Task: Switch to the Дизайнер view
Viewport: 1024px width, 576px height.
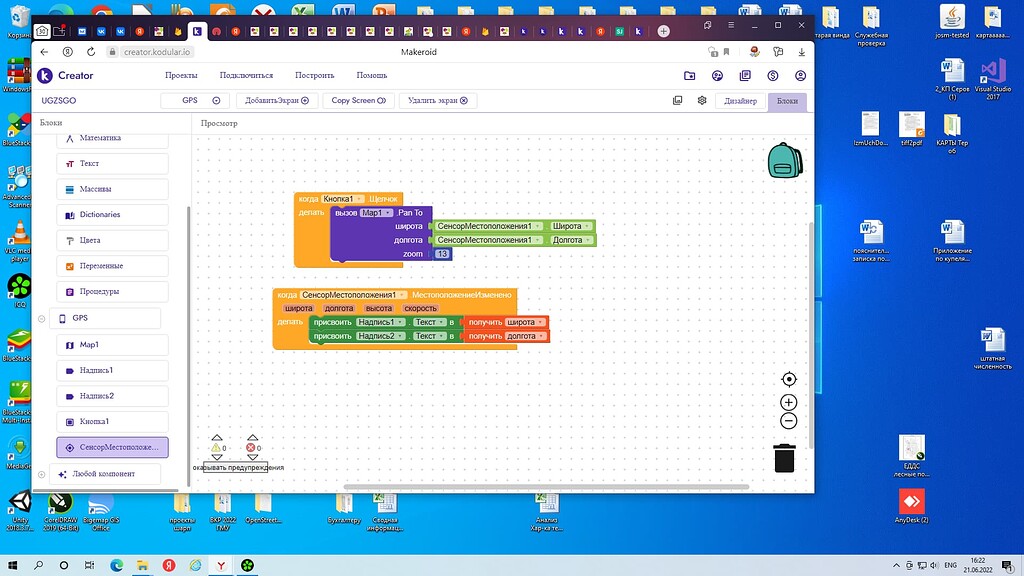Action: click(x=740, y=101)
